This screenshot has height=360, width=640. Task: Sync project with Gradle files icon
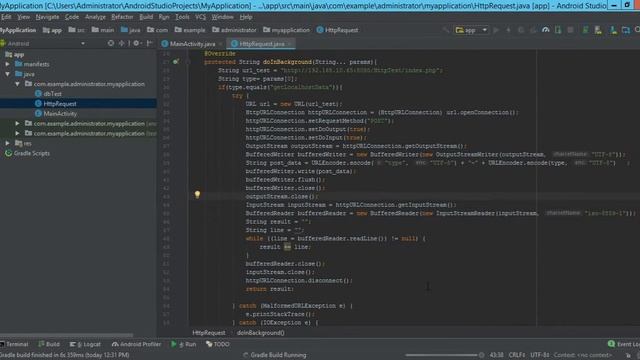point(585,30)
